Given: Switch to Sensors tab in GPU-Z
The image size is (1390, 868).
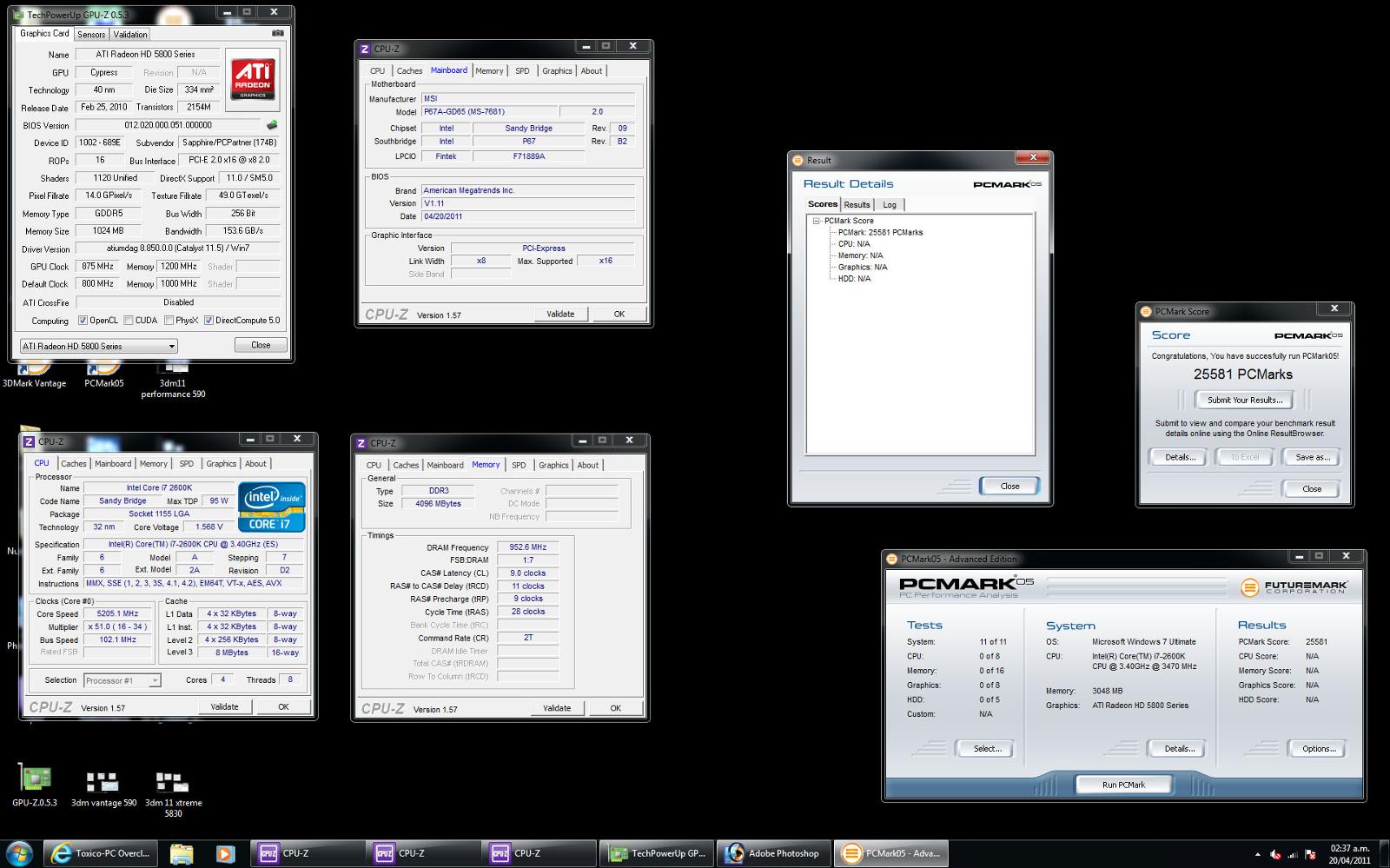Looking at the screenshot, I should pyautogui.click(x=91, y=35).
